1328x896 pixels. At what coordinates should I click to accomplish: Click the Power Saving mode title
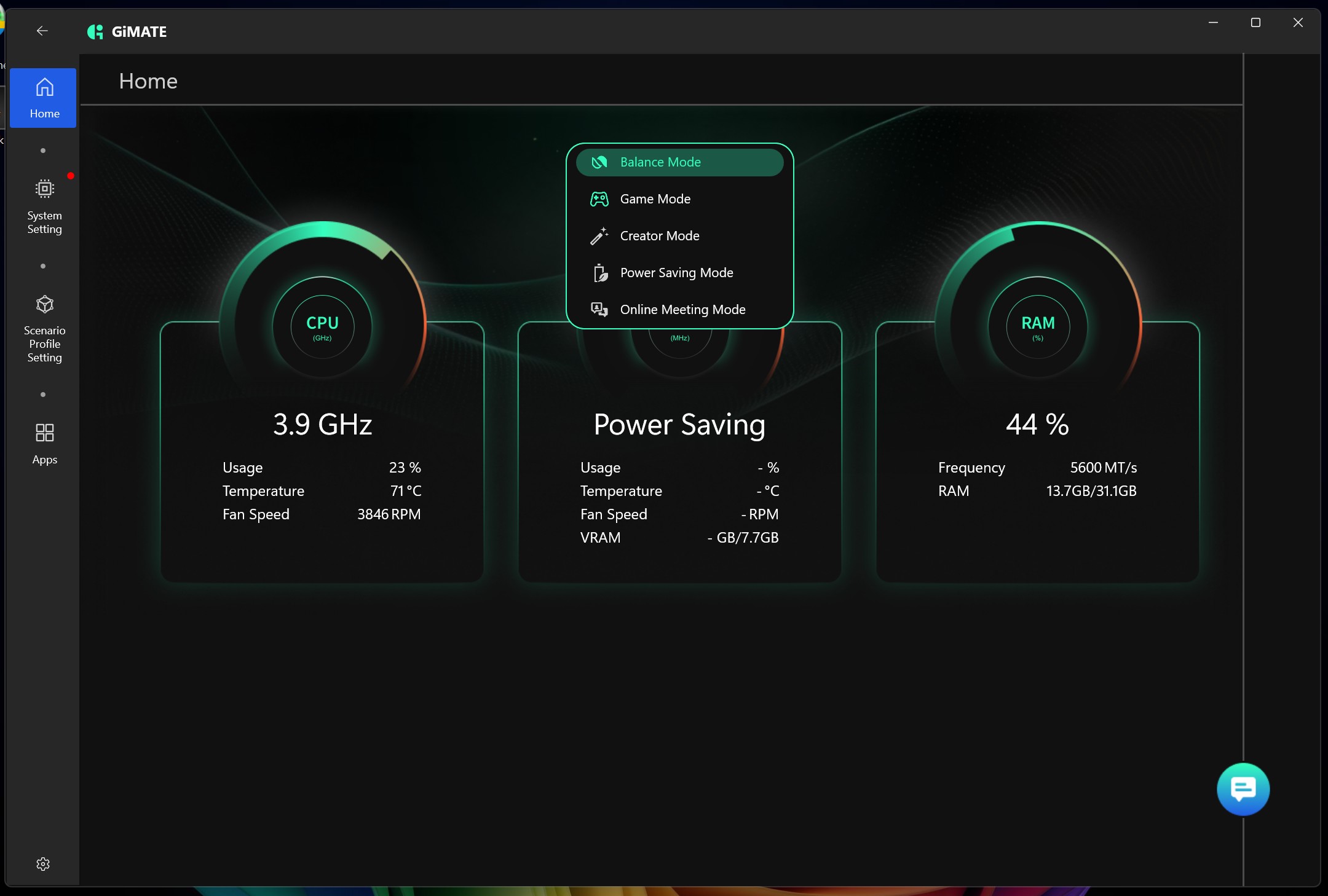point(679,425)
